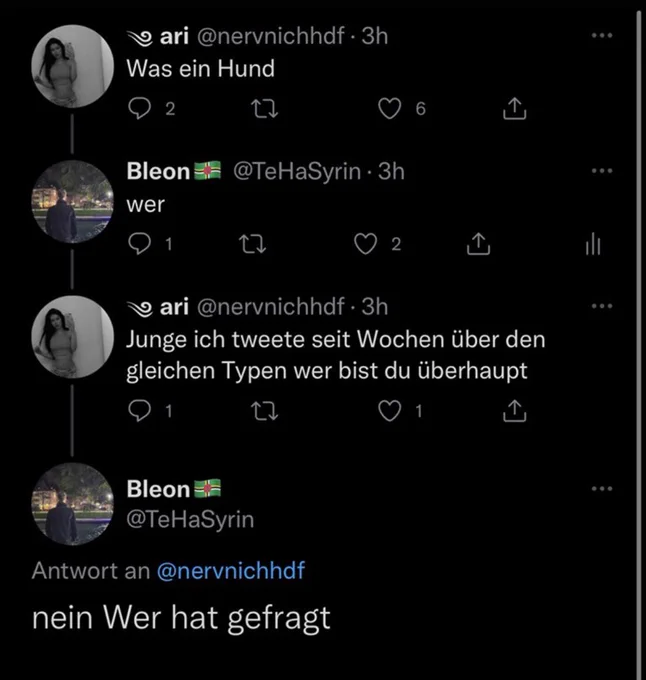646x680 pixels.
Task: View analytics for the "wer" tweet
Action: tap(593, 244)
